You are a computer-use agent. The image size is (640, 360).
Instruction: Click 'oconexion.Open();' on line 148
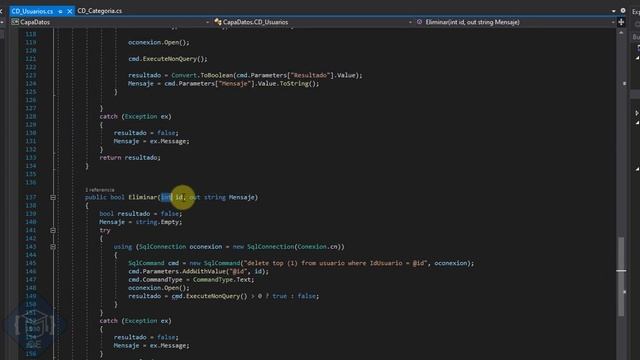pyautogui.click(x=159, y=288)
